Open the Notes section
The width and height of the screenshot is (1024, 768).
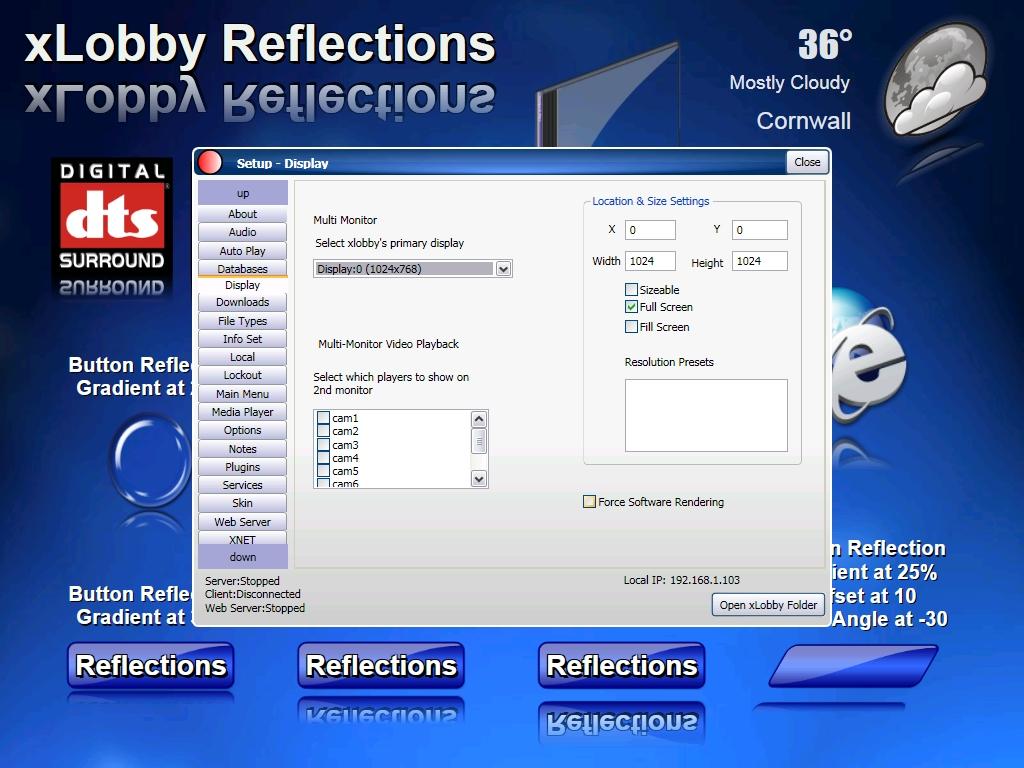click(242, 449)
